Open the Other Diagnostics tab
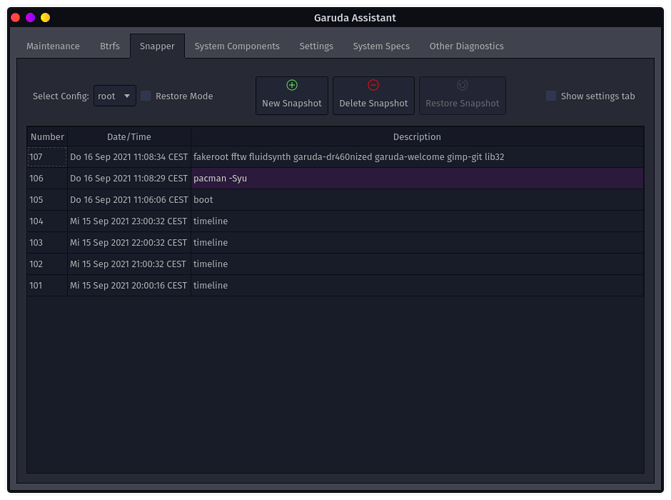The image size is (671, 500). (x=466, y=46)
